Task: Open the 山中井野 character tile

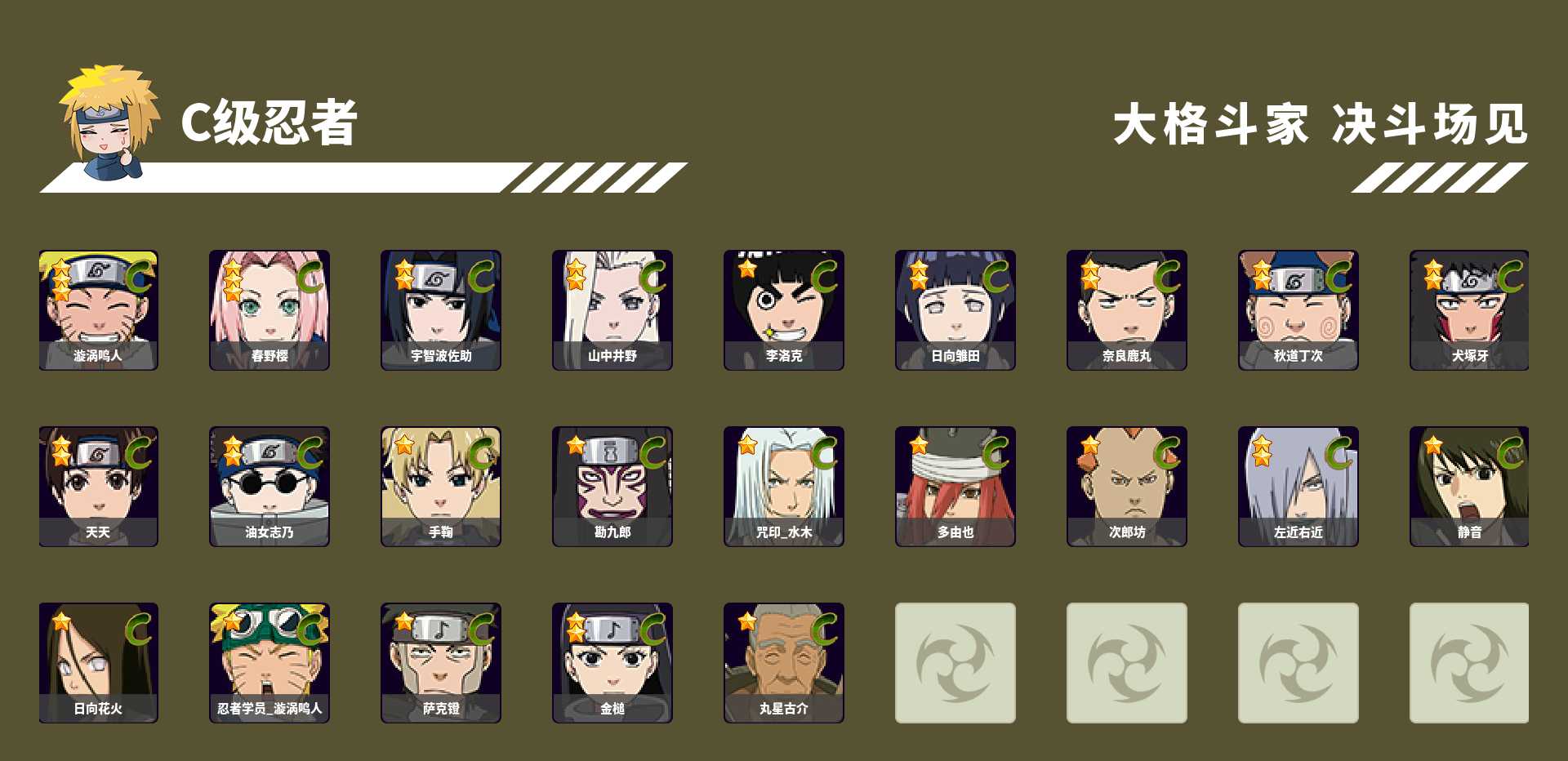Action: point(612,310)
